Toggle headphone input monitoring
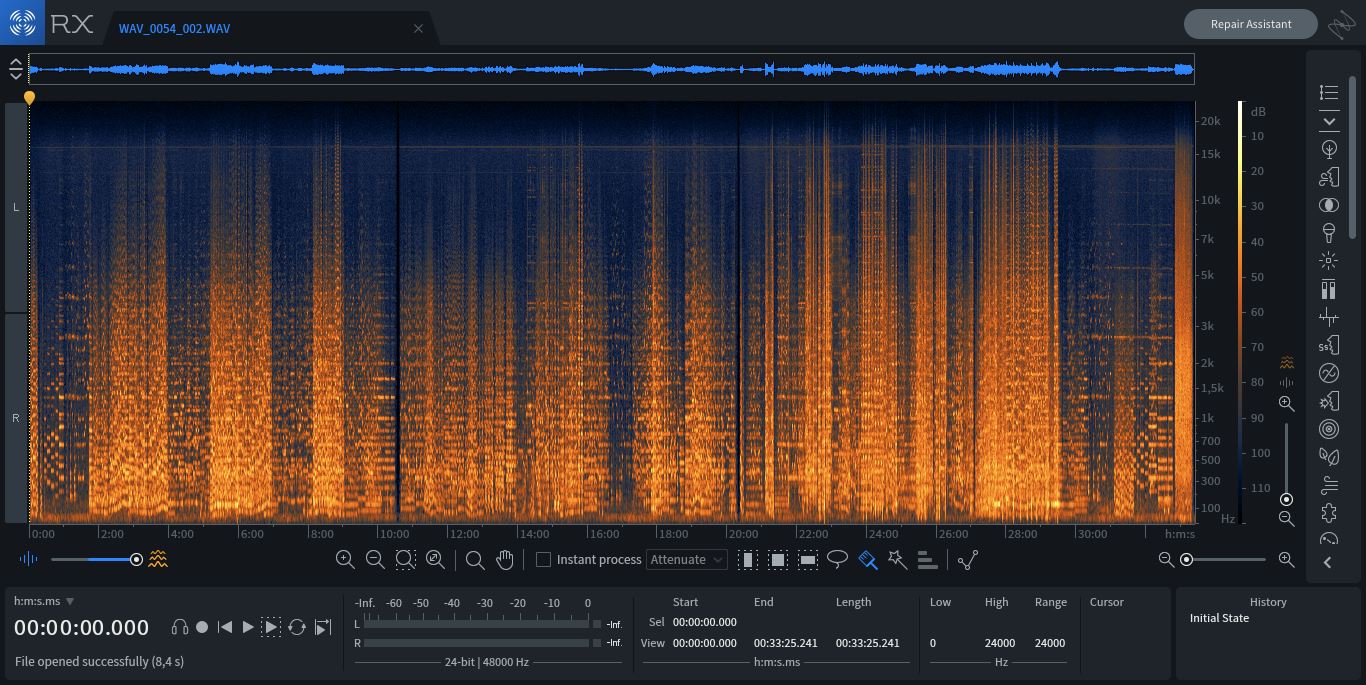 click(x=180, y=627)
